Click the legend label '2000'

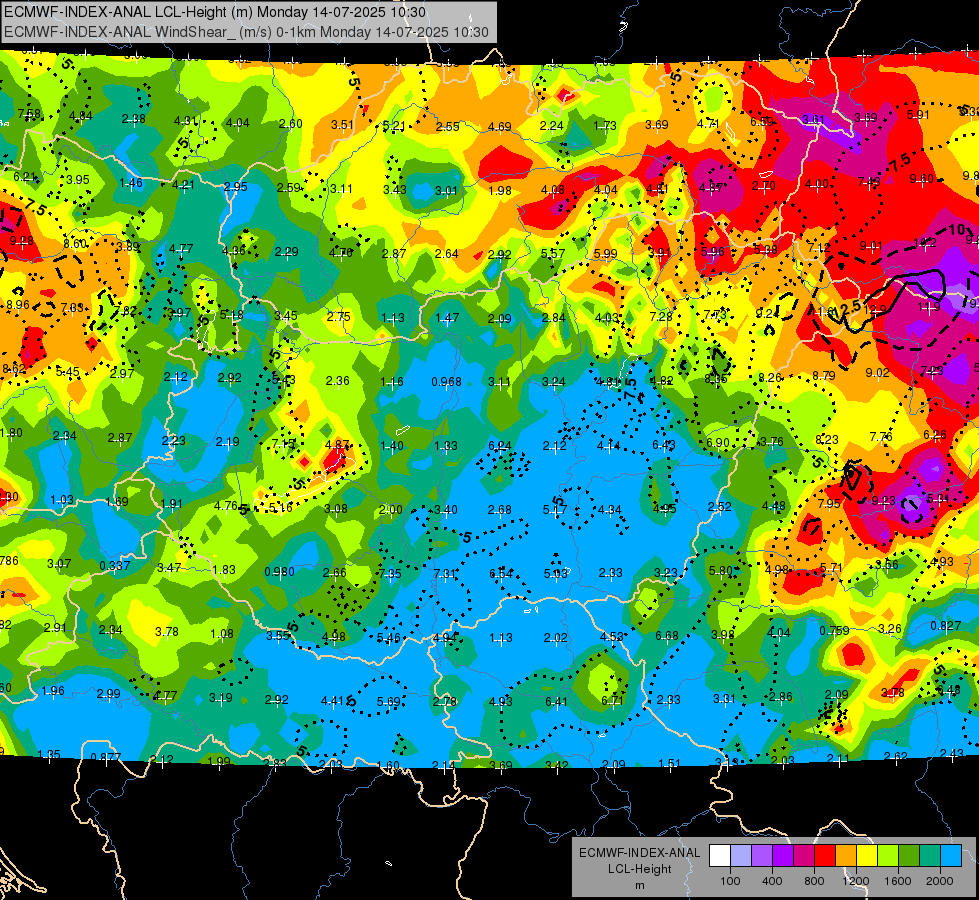(x=939, y=881)
